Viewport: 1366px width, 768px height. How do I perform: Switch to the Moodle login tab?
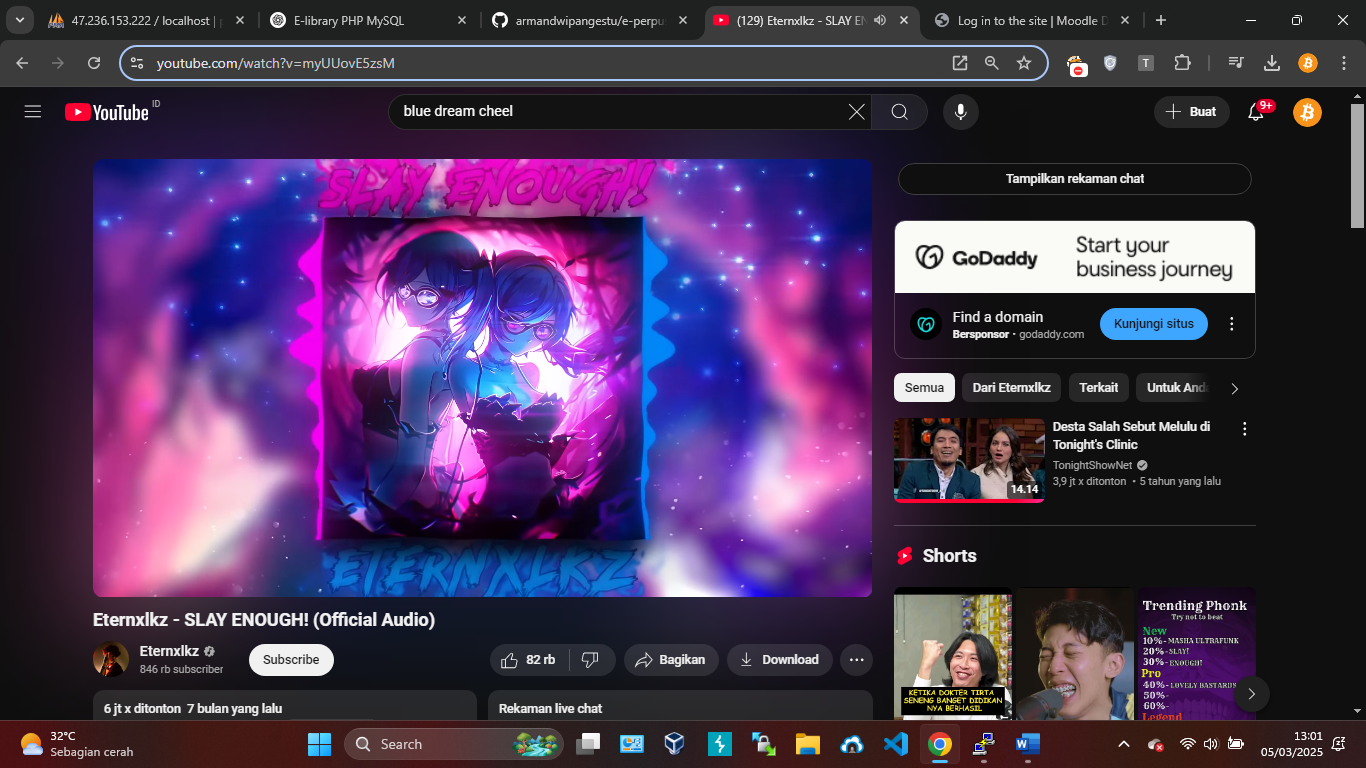point(1033,20)
